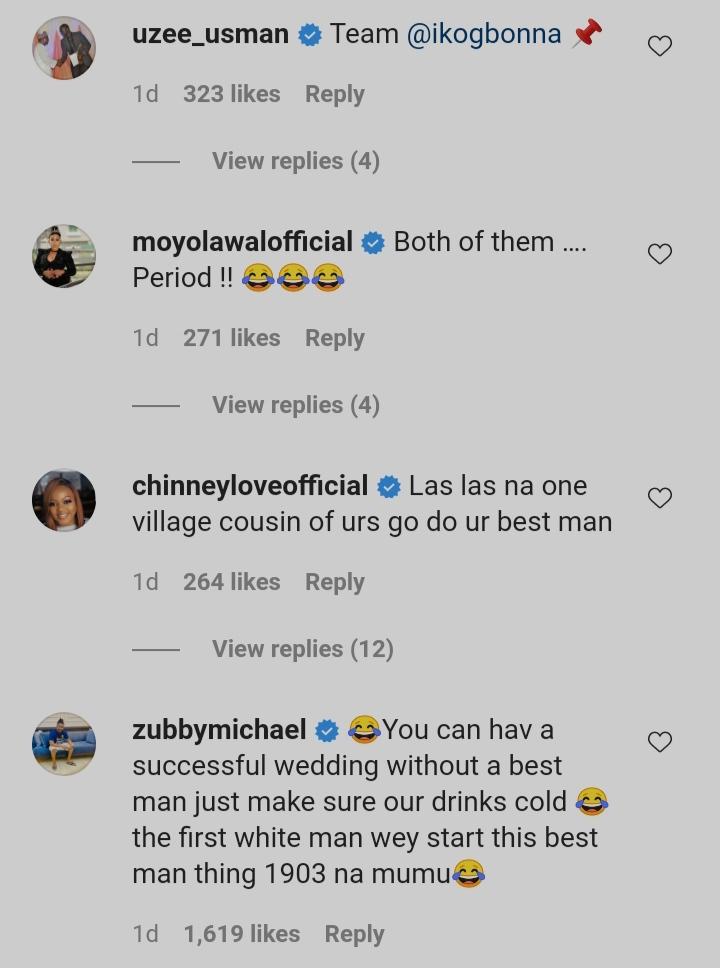
Task: Open the zubbymichael username link
Action: [219, 730]
